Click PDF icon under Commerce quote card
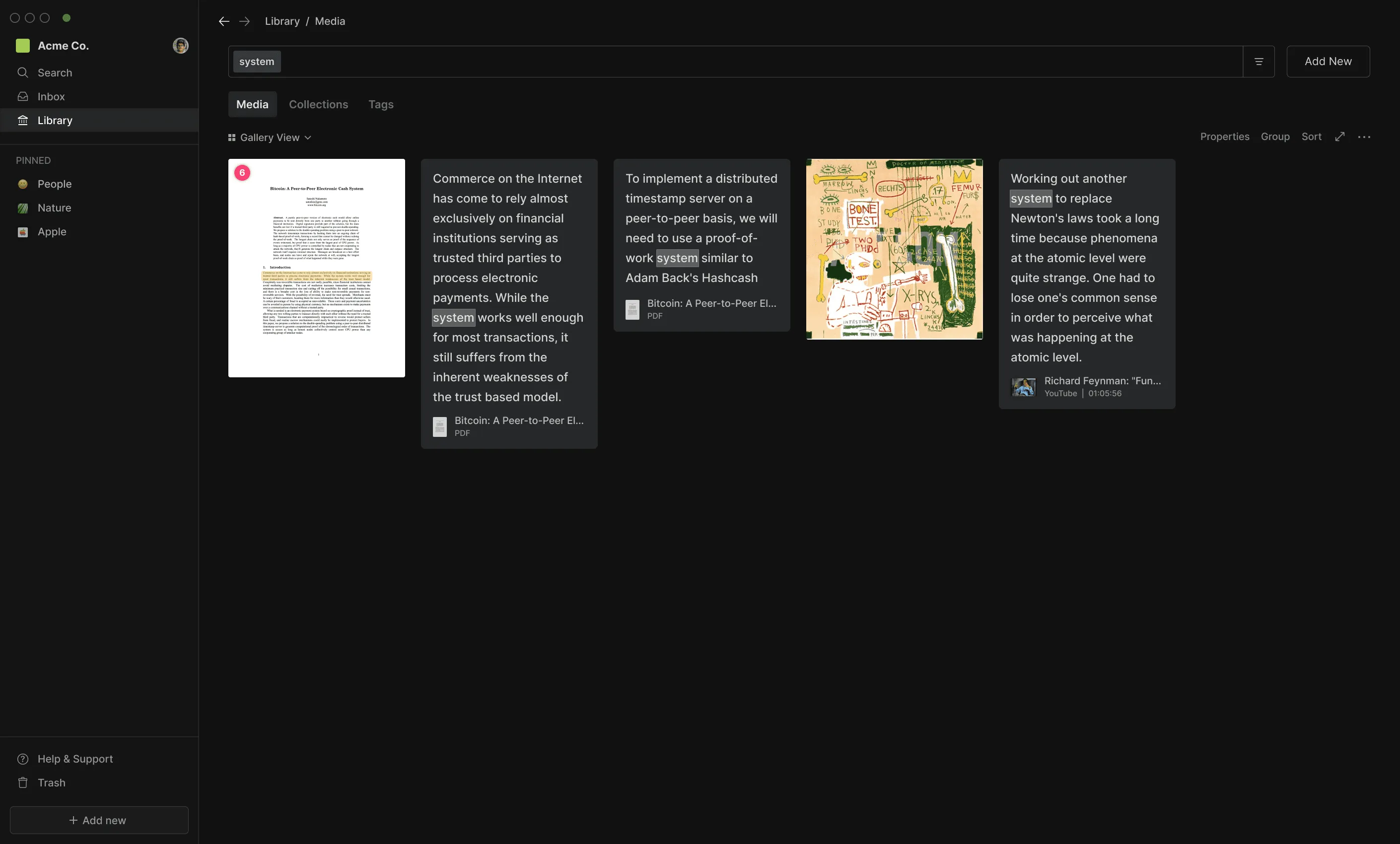1400x844 pixels. (x=440, y=427)
